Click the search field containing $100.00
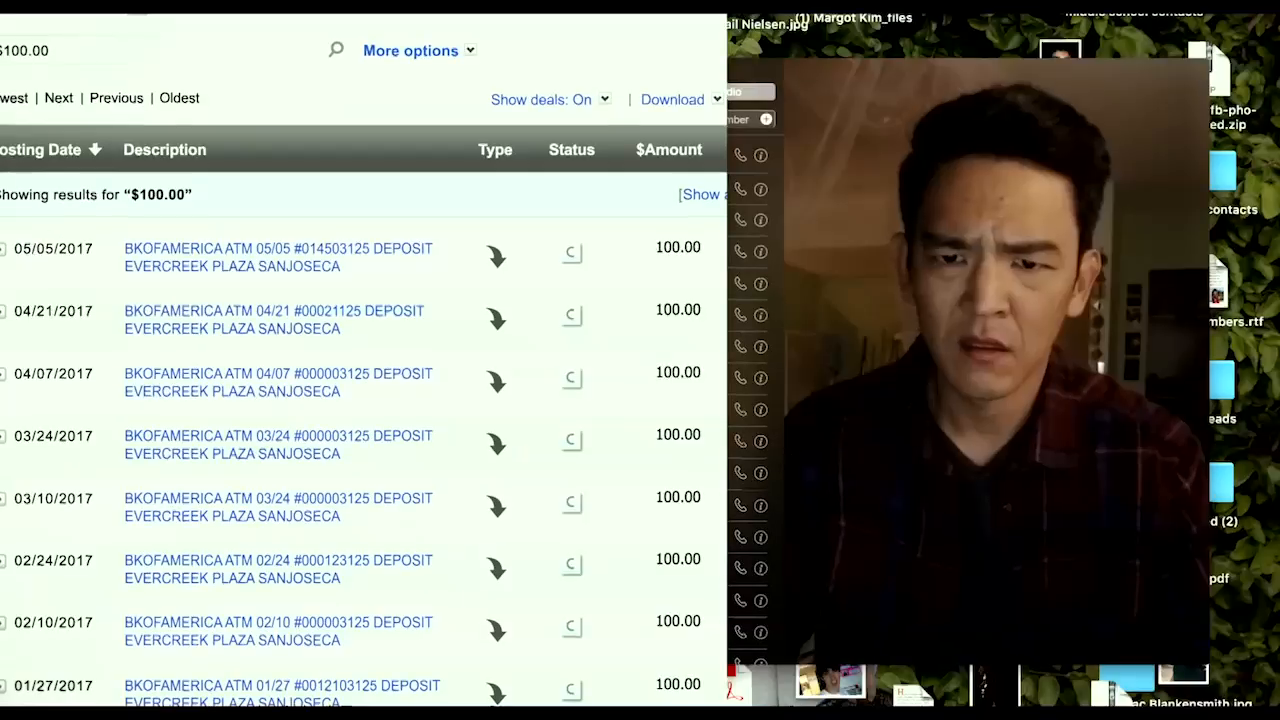Viewport: 1280px width, 720px height. (x=160, y=50)
